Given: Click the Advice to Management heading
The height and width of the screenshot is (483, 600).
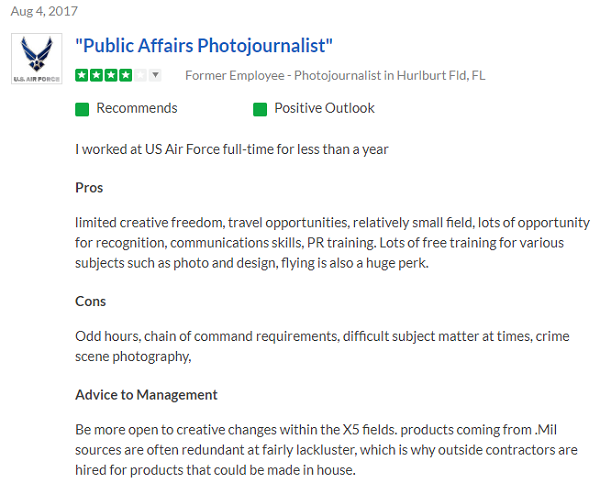Looking at the screenshot, I should [146, 395].
